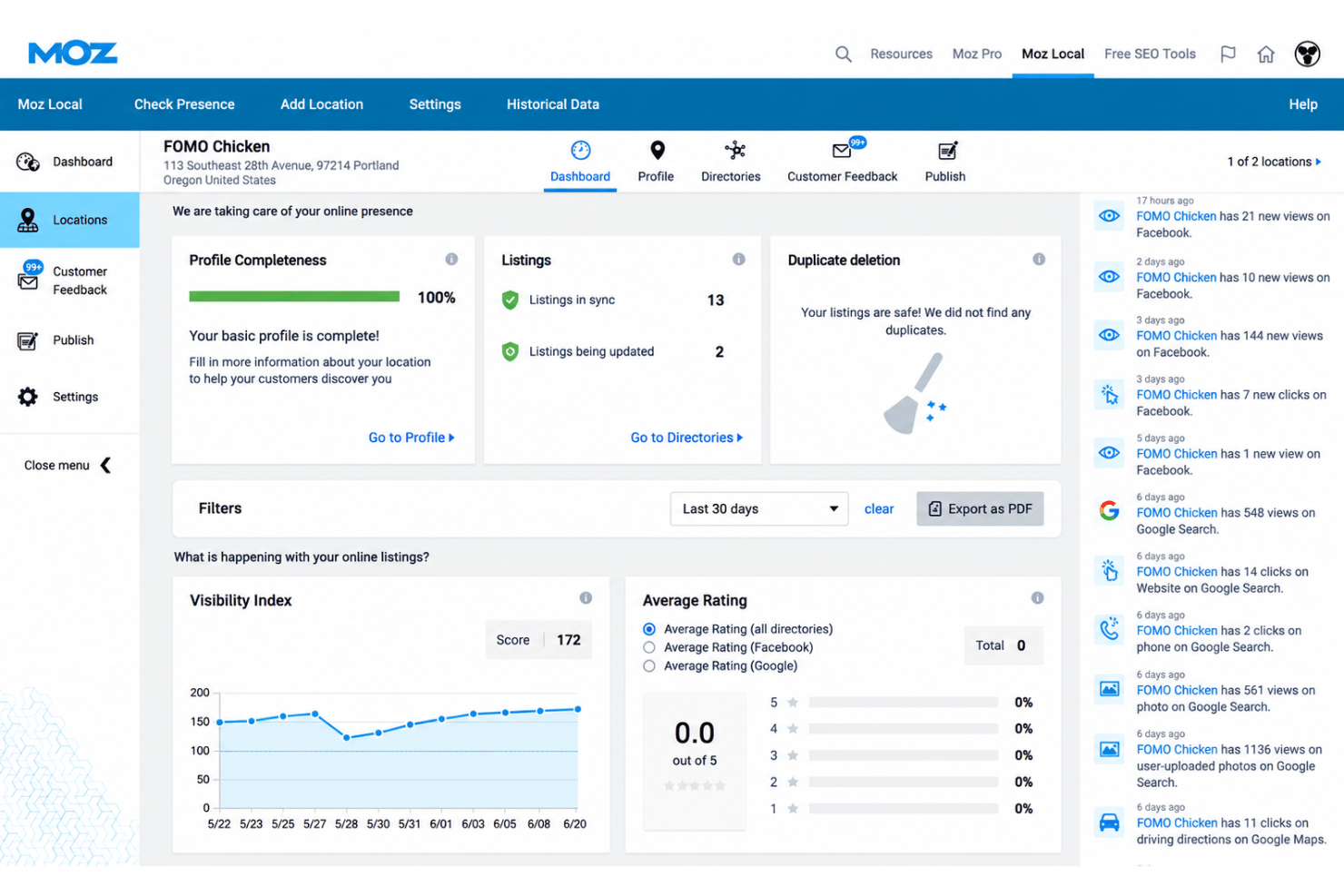
Task: Click the Moz Local label in blue bar
Action: click(50, 104)
